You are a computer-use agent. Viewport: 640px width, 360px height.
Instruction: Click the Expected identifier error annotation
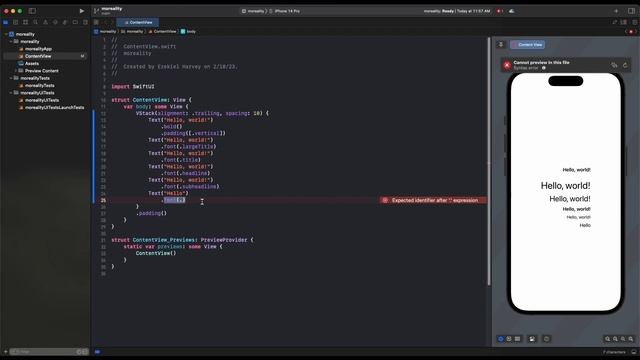pos(433,200)
